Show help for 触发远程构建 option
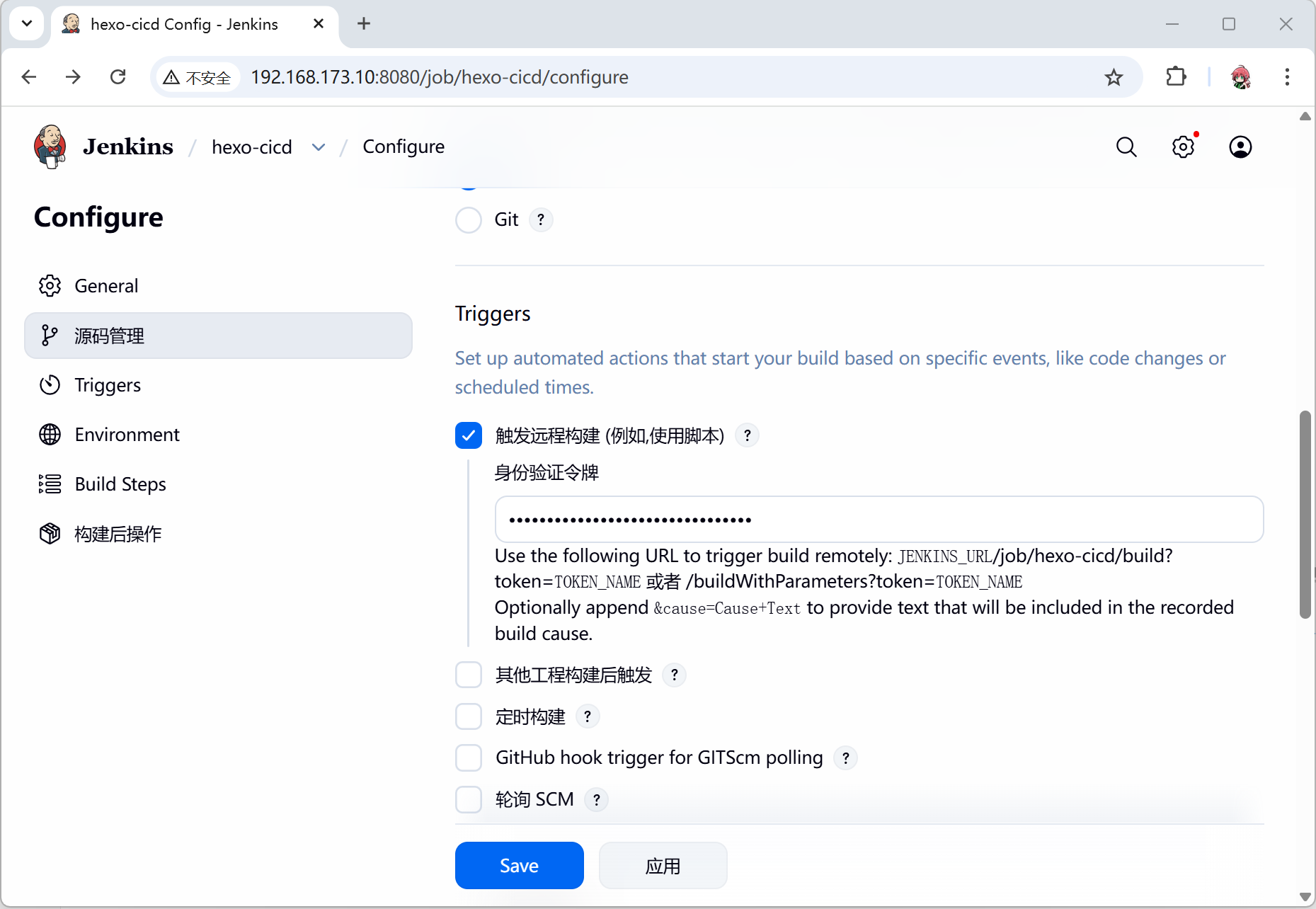Image resolution: width=1316 pixels, height=909 pixels. point(747,435)
